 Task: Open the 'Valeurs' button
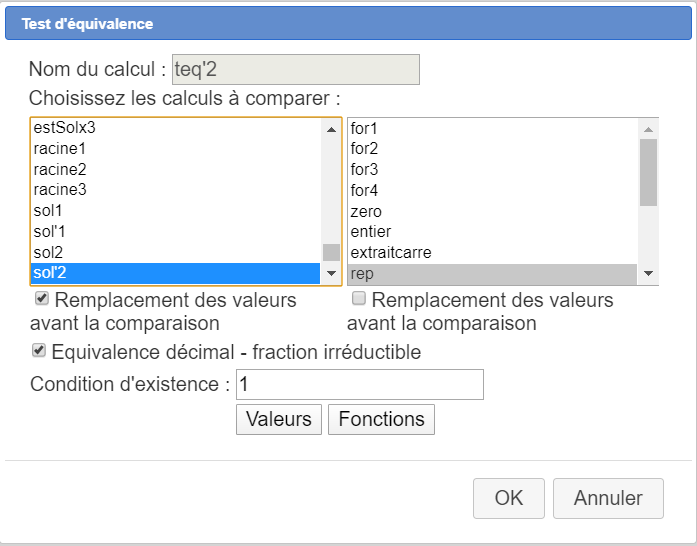(x=279, y=419)
